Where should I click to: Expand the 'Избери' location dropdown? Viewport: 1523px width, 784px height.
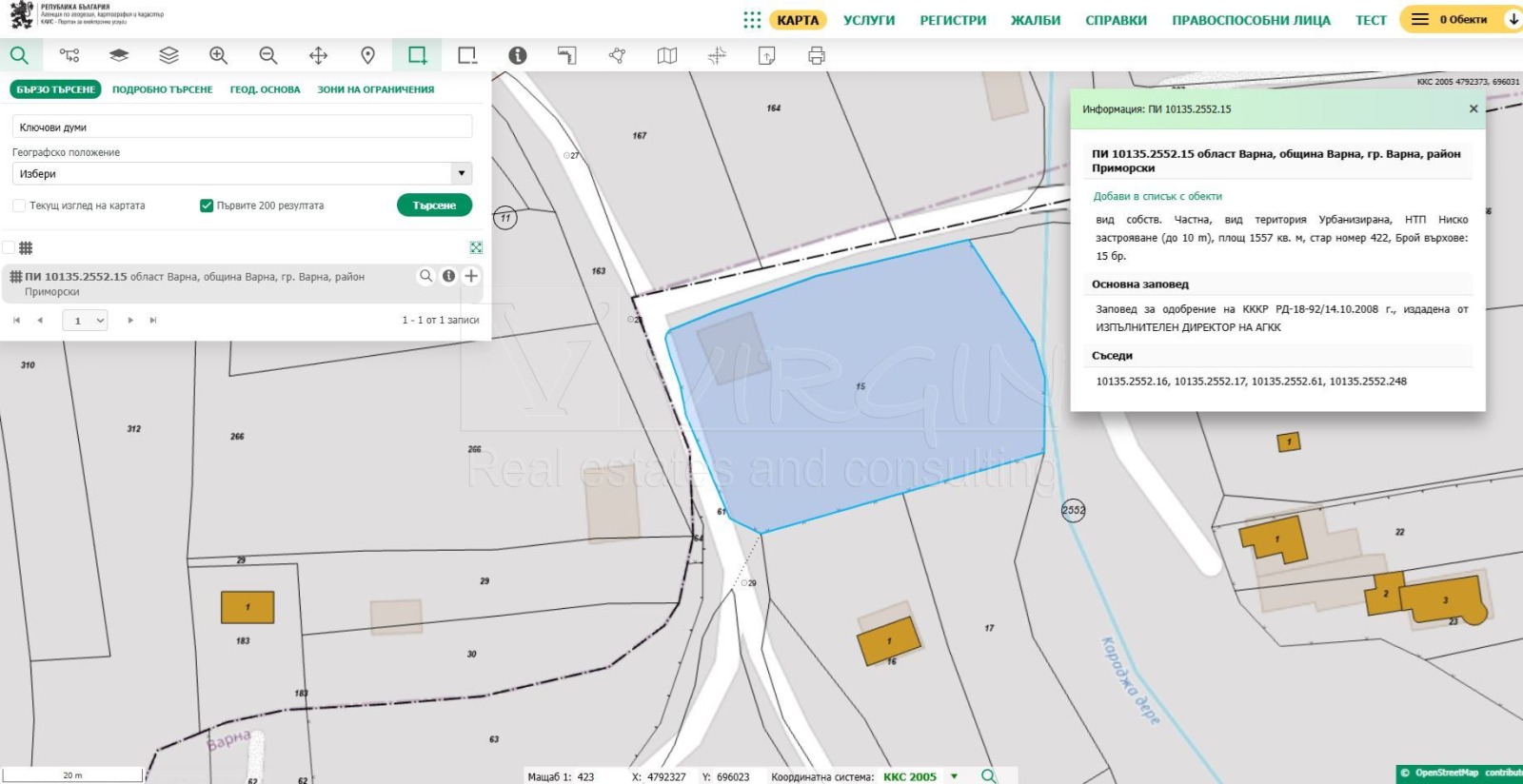pos(243,173)
